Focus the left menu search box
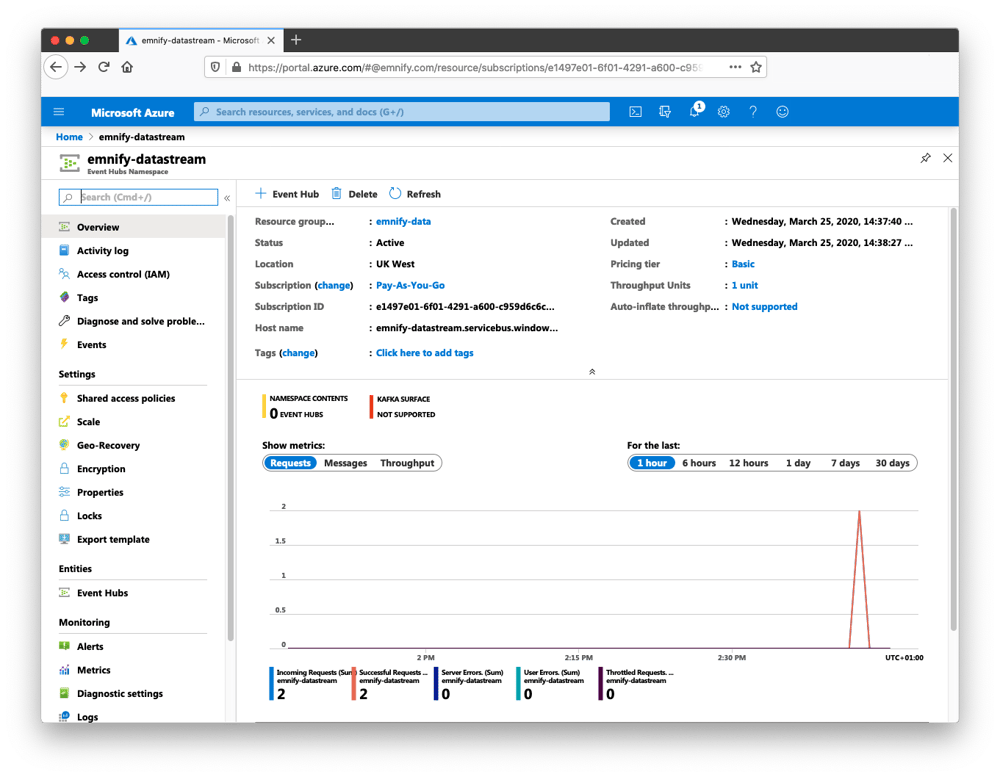Screen dimensions: 1000x777 point(138,197)
